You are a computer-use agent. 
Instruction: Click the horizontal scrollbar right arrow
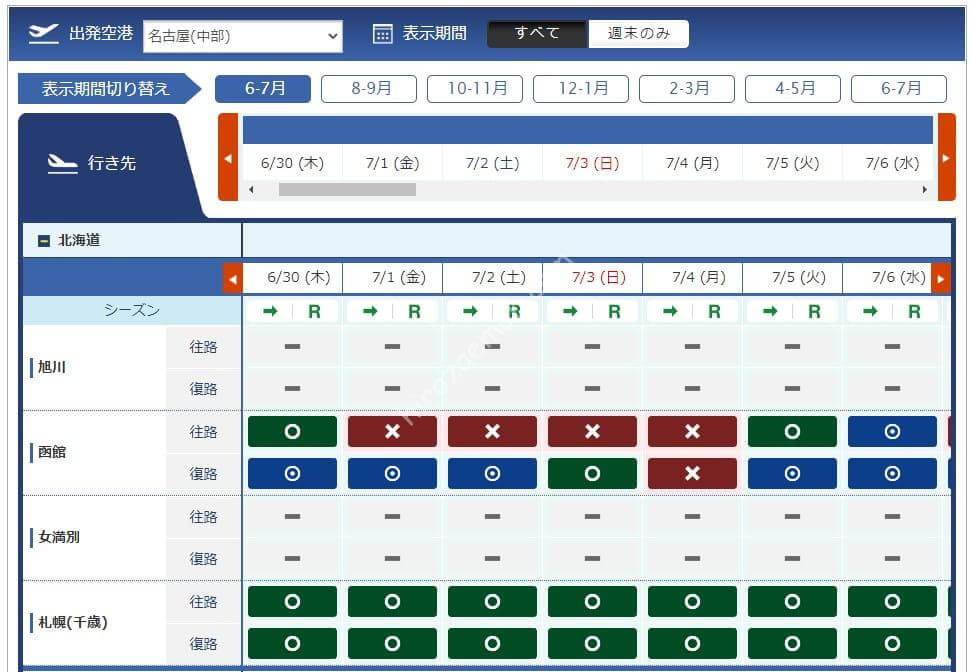925,190
